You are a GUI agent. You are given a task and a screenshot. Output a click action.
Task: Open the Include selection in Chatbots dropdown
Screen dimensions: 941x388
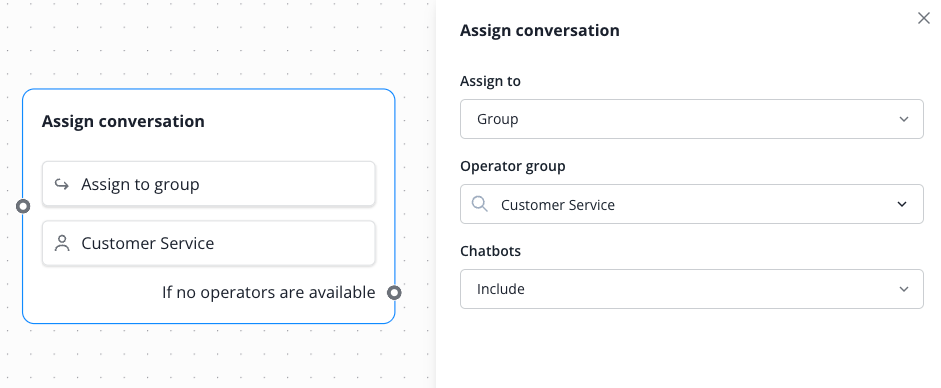point(691,289)
